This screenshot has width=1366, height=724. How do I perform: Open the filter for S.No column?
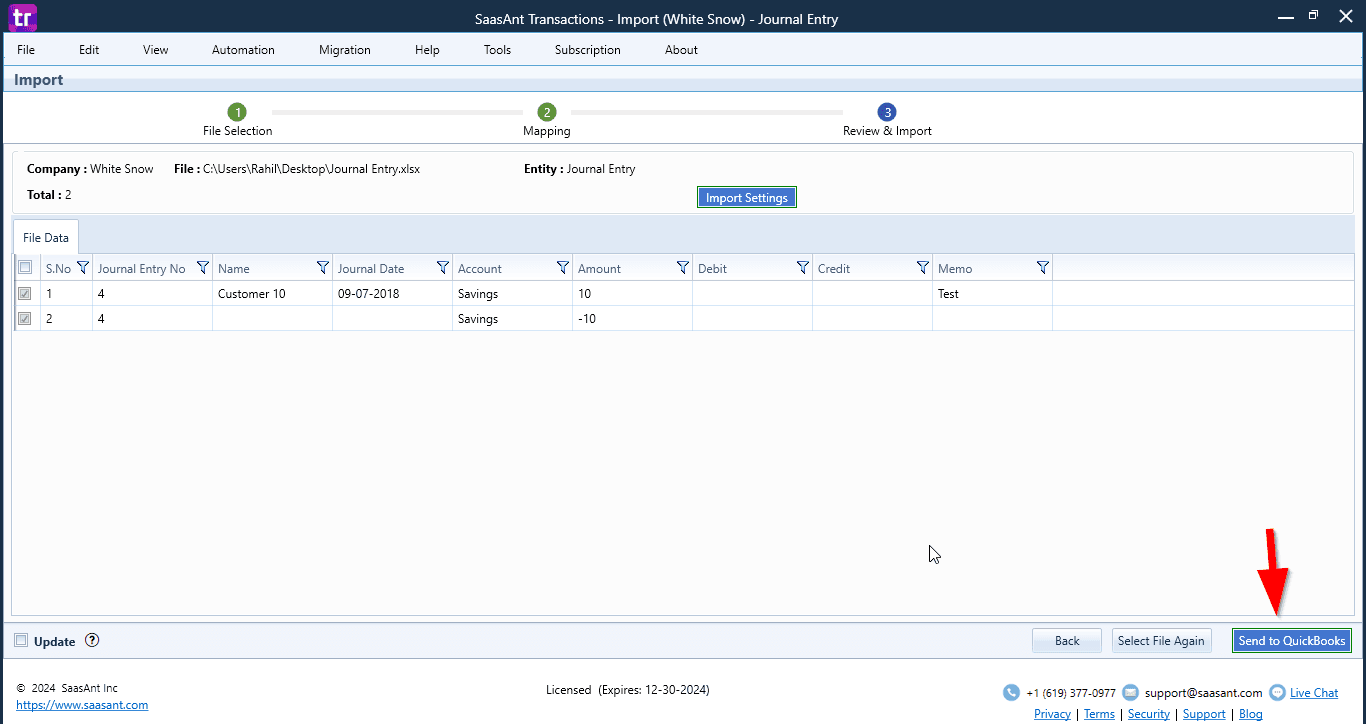coord(83,268)
